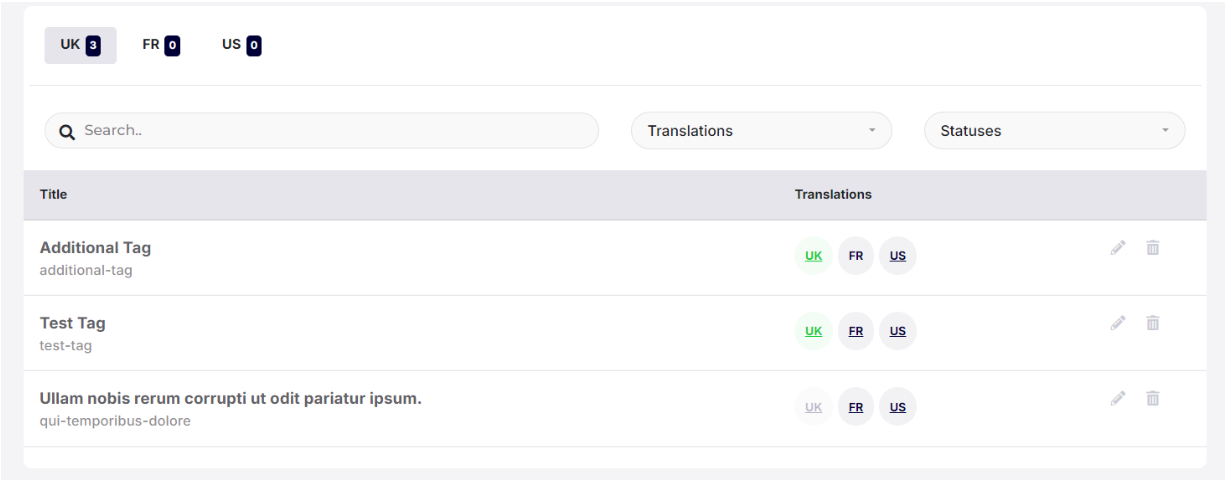Click the search magnifier icon

[x=67, y=131]
